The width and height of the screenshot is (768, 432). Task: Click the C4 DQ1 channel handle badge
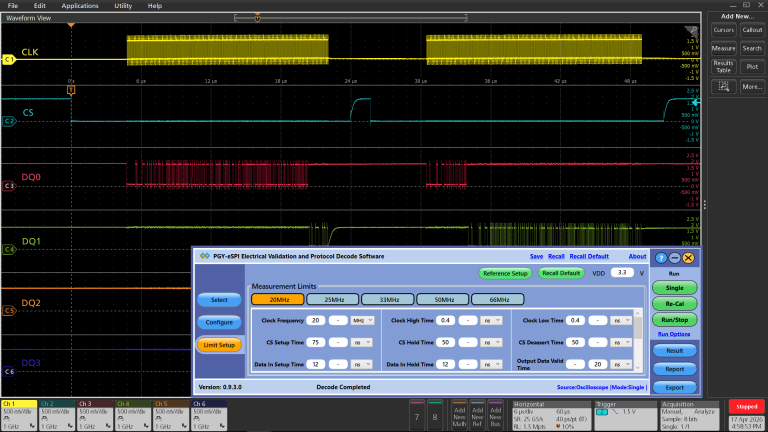point(9,249)
